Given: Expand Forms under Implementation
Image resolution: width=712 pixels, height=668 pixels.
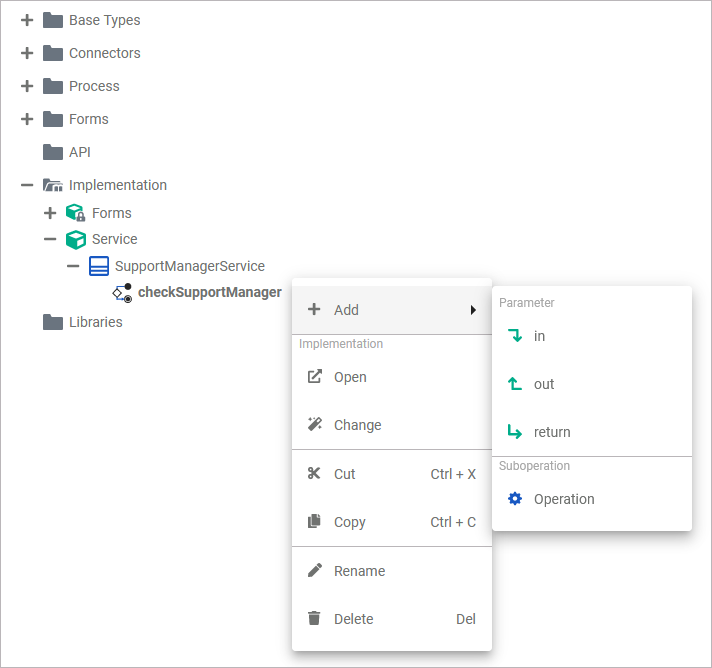Looking at the screenshot, I should click(50, 213).
